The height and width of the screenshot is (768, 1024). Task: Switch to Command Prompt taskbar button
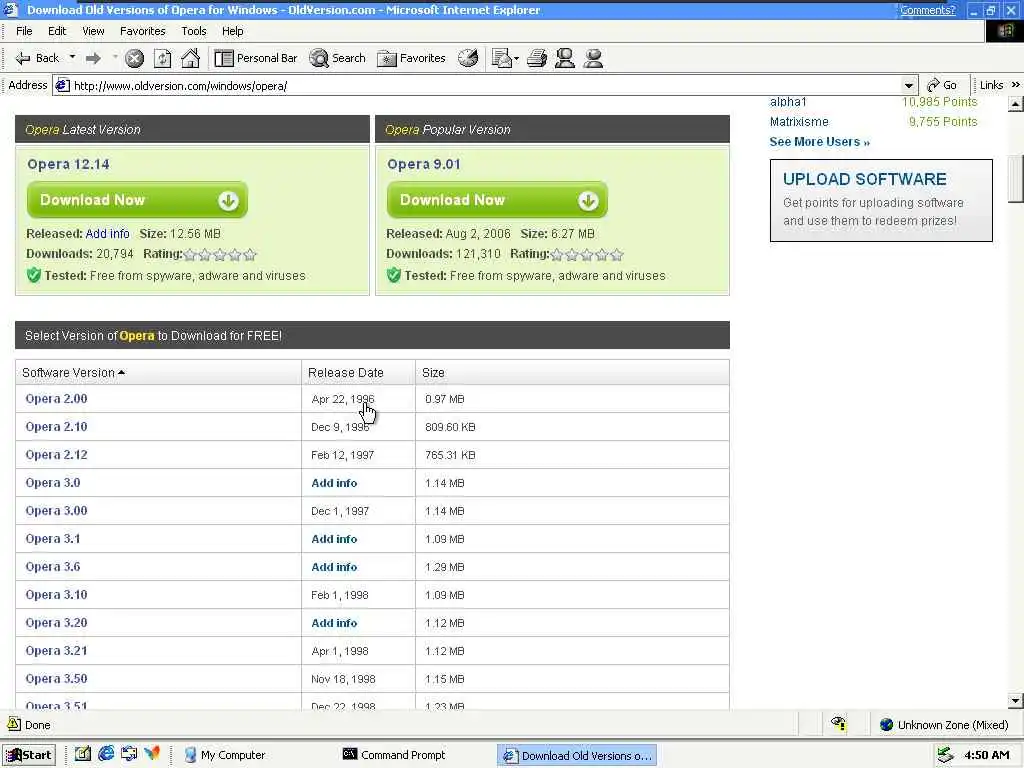coord(394,756)
